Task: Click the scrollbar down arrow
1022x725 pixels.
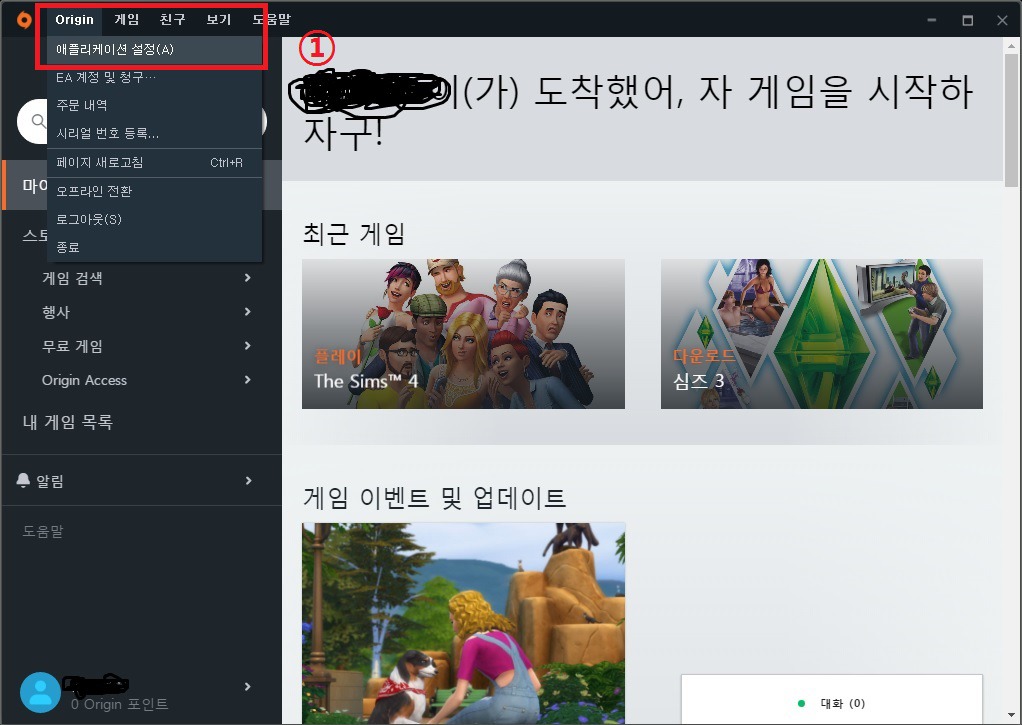Action: point(1011,715)
